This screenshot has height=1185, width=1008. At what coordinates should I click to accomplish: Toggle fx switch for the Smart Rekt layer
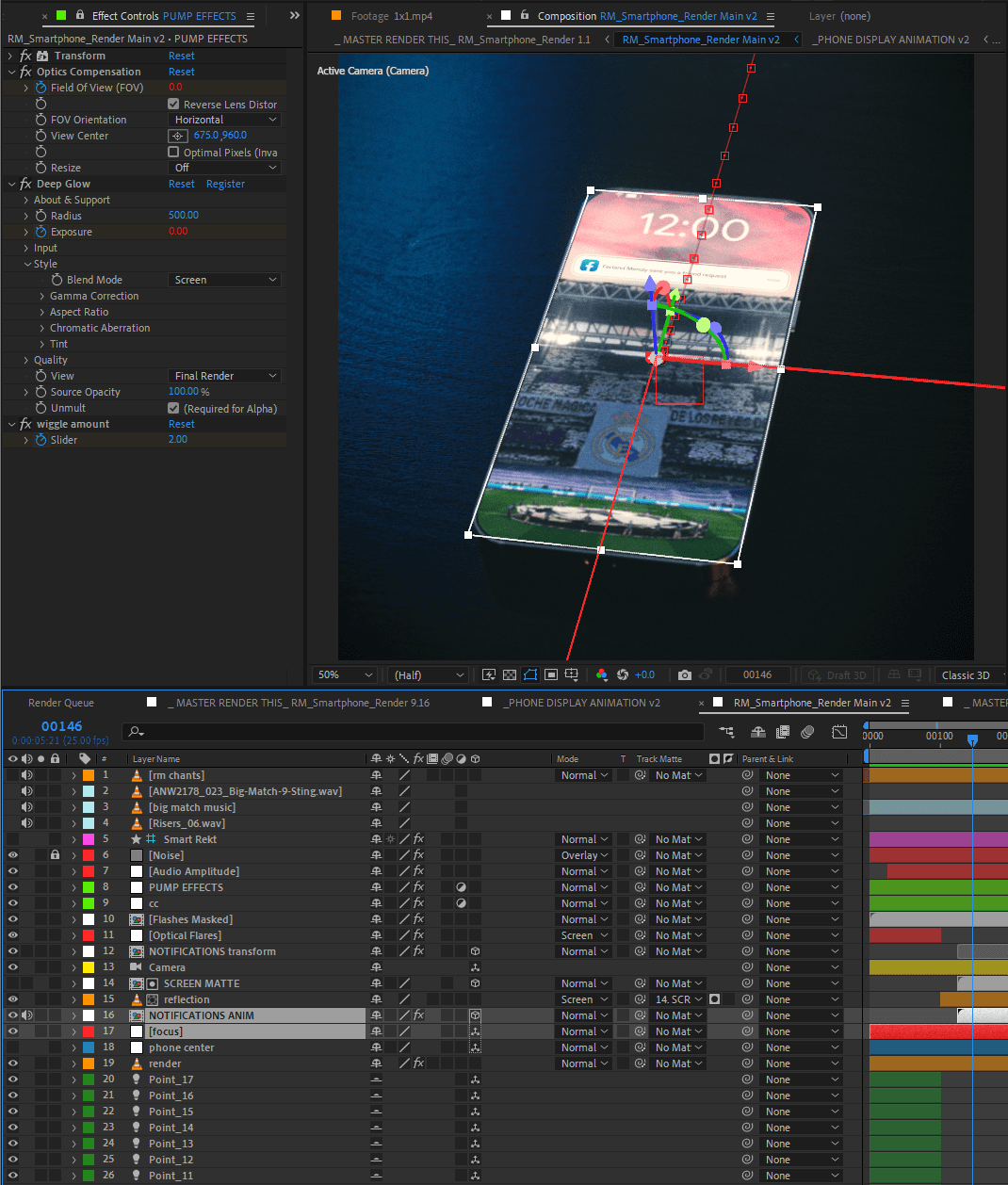(x=418, y=839)
